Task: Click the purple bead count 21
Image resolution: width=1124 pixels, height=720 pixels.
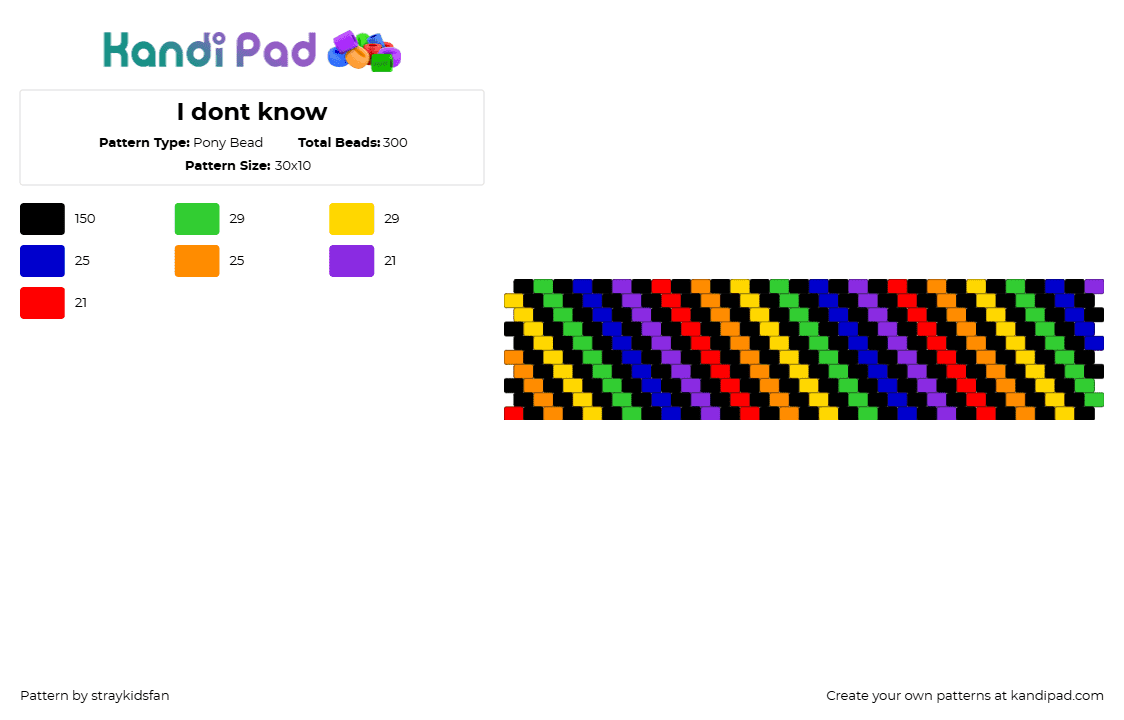Action: tap(390, 261)
